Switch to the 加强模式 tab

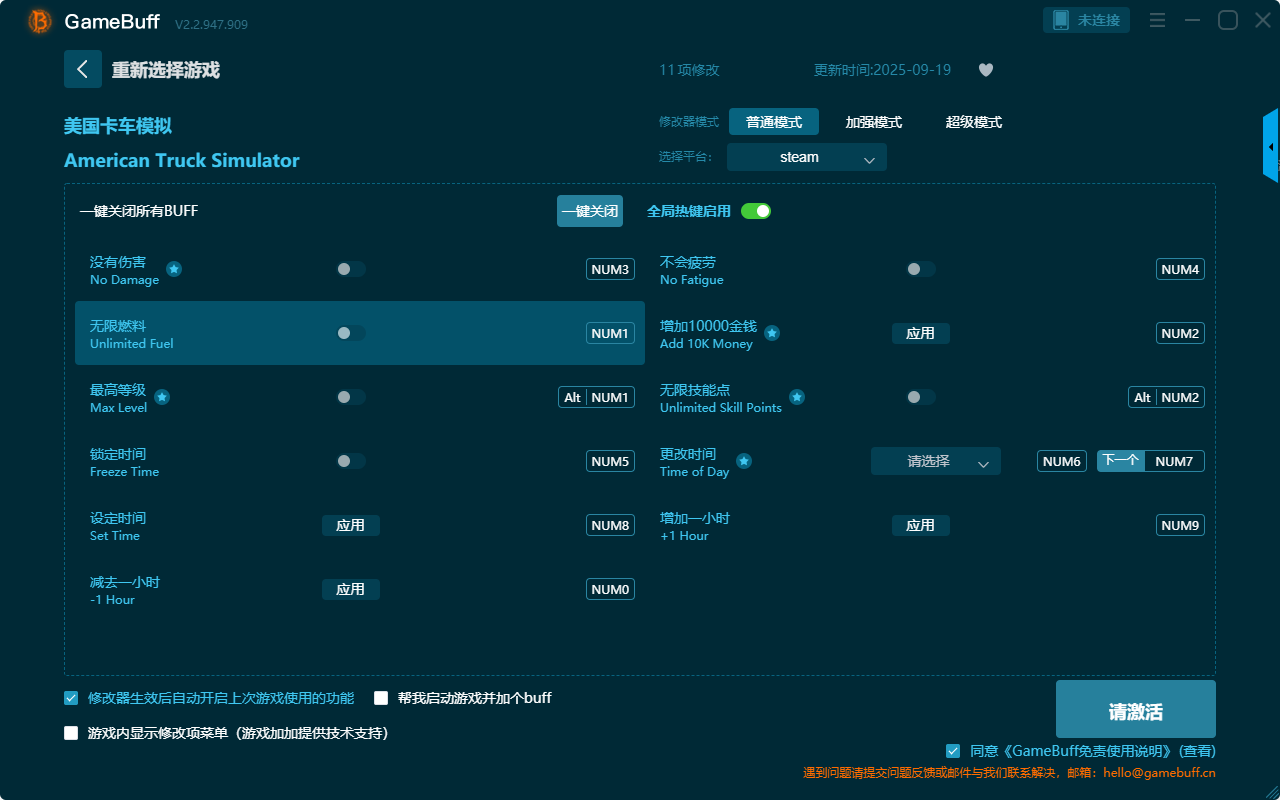point(874,122)
